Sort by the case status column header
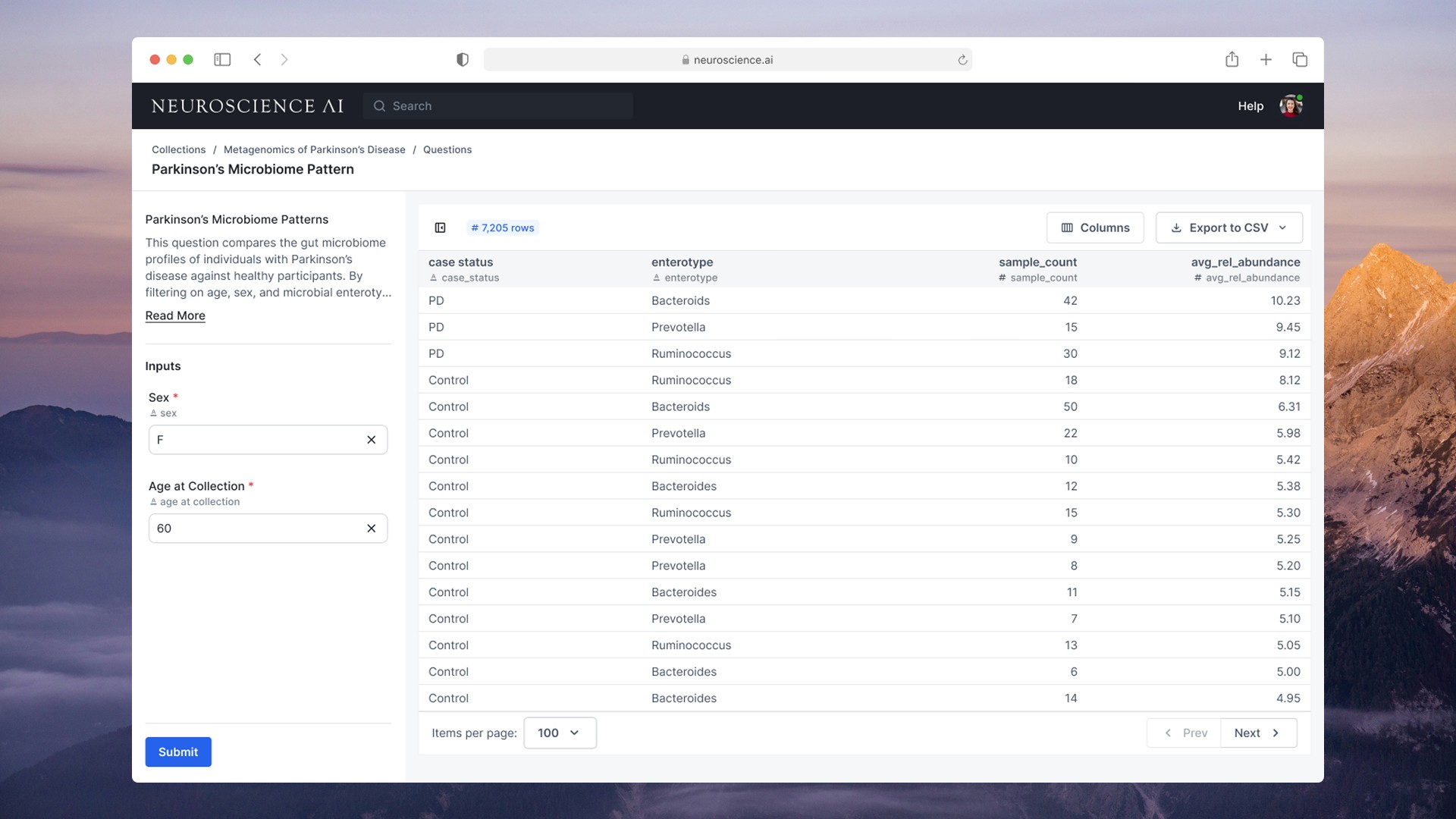1456x819 pixels. [x=460, y=262]
